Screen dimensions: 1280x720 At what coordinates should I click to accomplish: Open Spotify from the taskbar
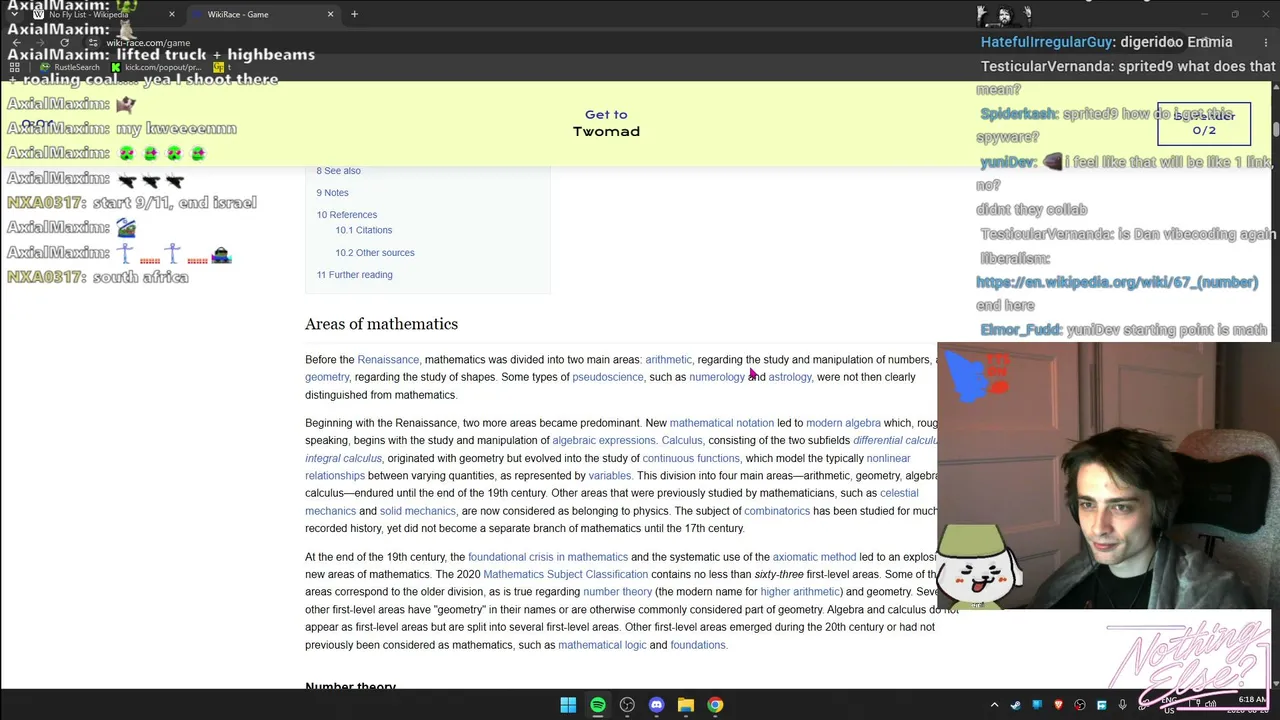pyautogui.click(x=598, y=705)
